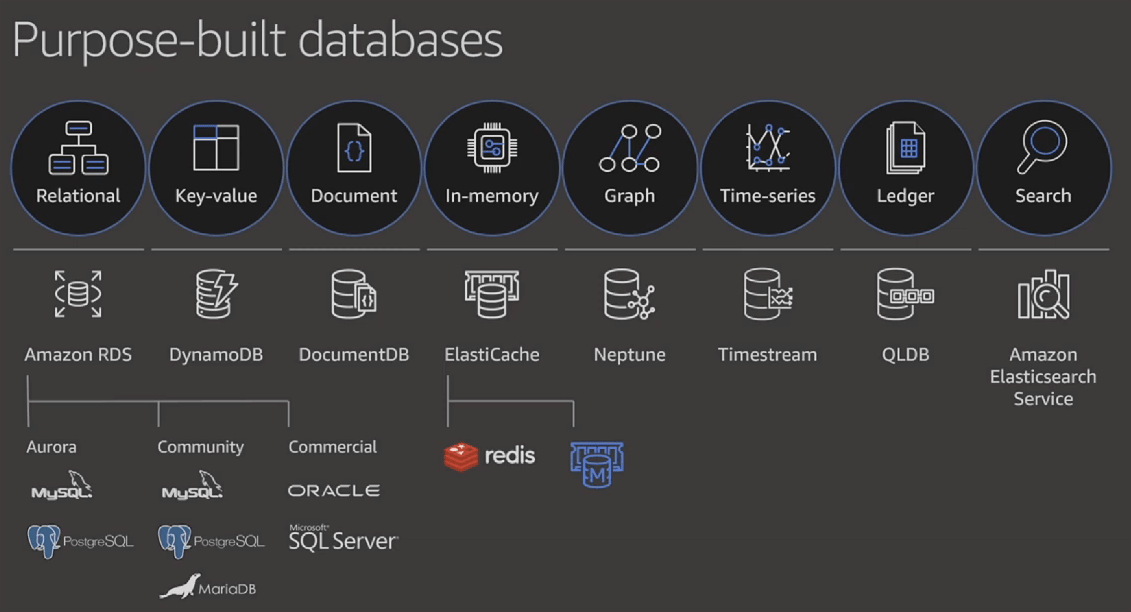Screen dimensions: 1131x612
Task: Click the Graph database nodes icon
Action: 629,147
